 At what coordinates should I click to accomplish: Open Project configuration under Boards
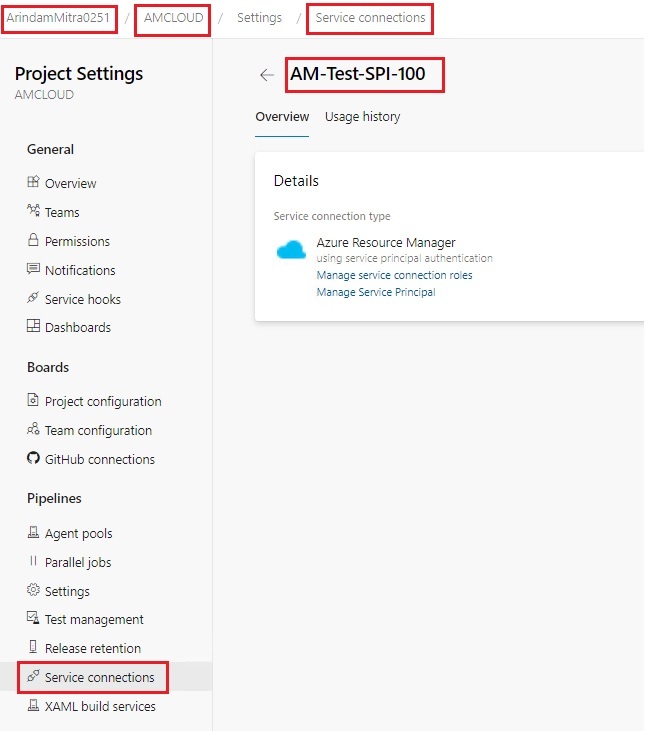coord(103,401)
